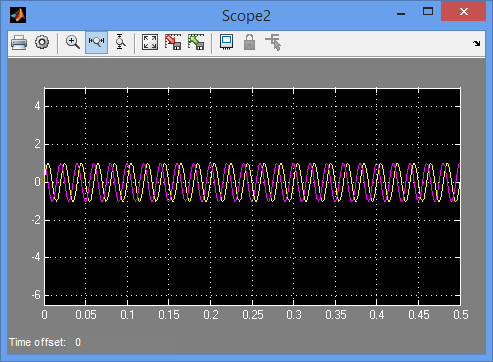Click the y-axis label -4
Viewport: 493px width, 362px height.
pyautogui.click(x=36, y=257)
